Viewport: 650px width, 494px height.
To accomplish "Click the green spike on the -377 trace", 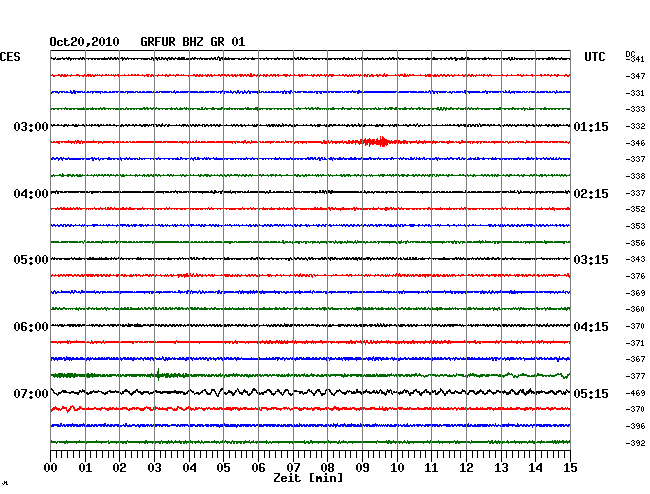I will (x=158, y=375).
